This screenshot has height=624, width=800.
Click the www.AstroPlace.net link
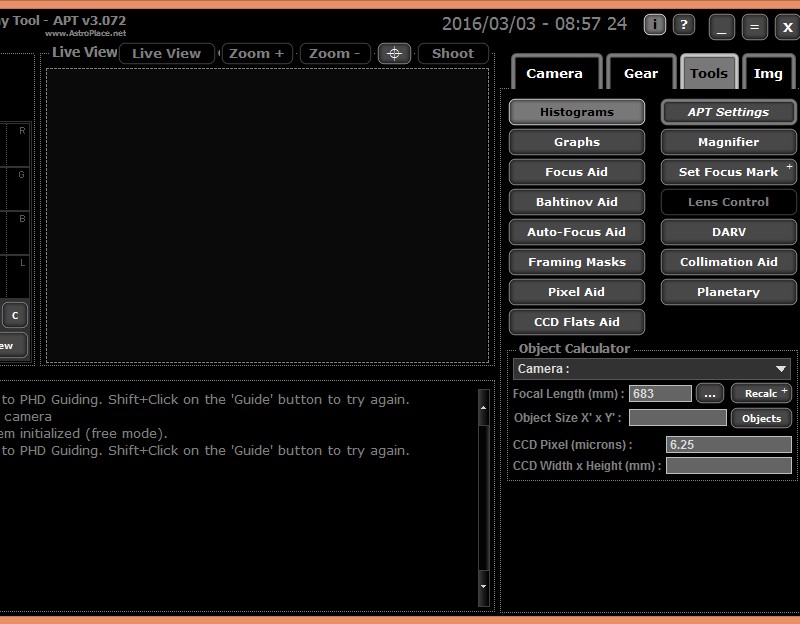pos(85,33)
